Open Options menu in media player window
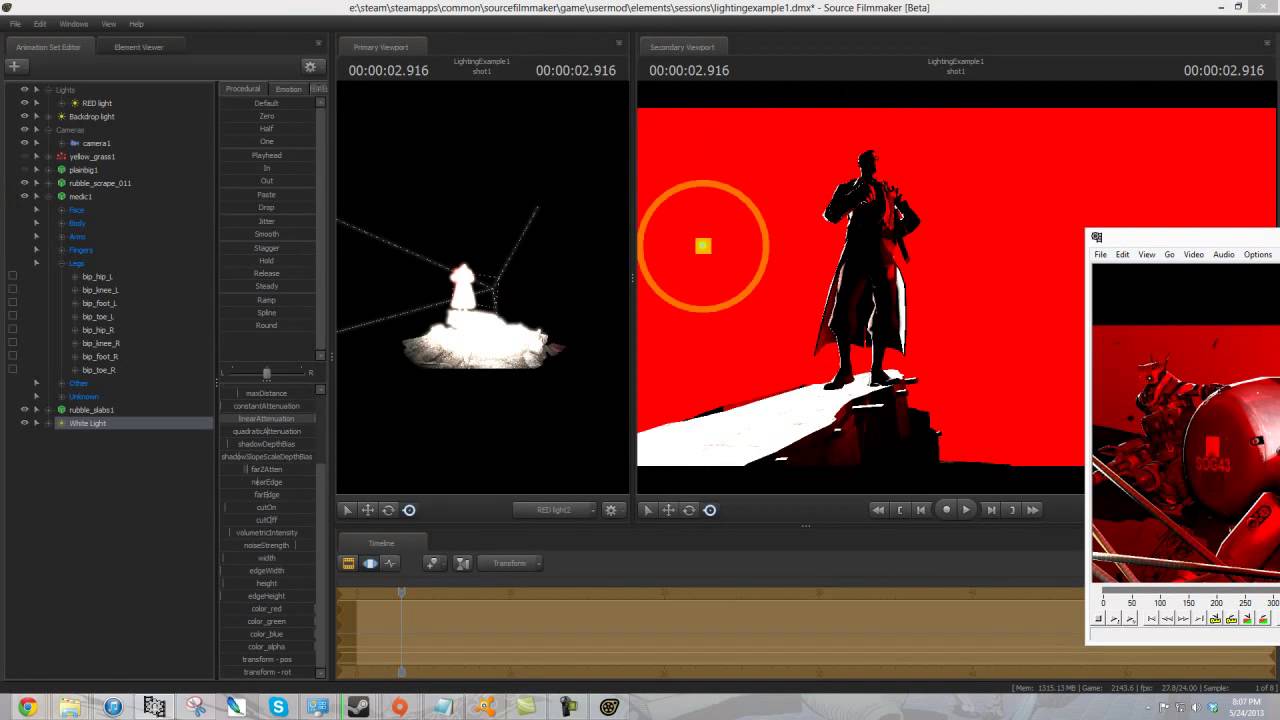The image size is (1280, 720). (x=1257, y=255)
